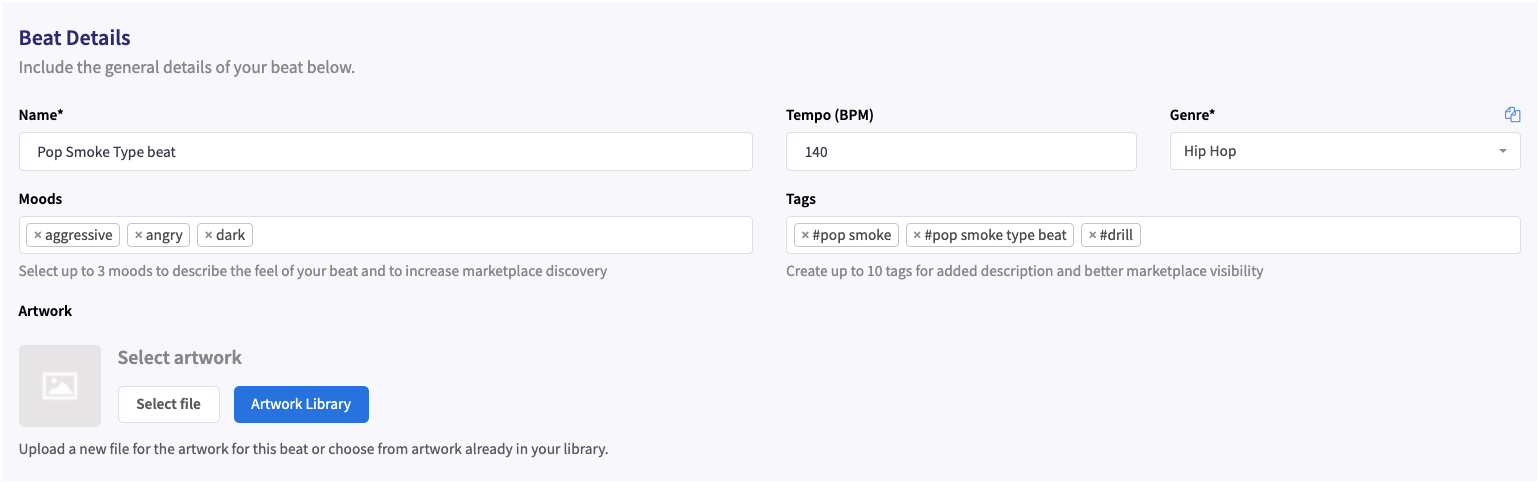This screenshot has width=1540, height=485.
Task: Remove the aggressive mood tag
Action: pyautogui.click(x=38, y=235)
